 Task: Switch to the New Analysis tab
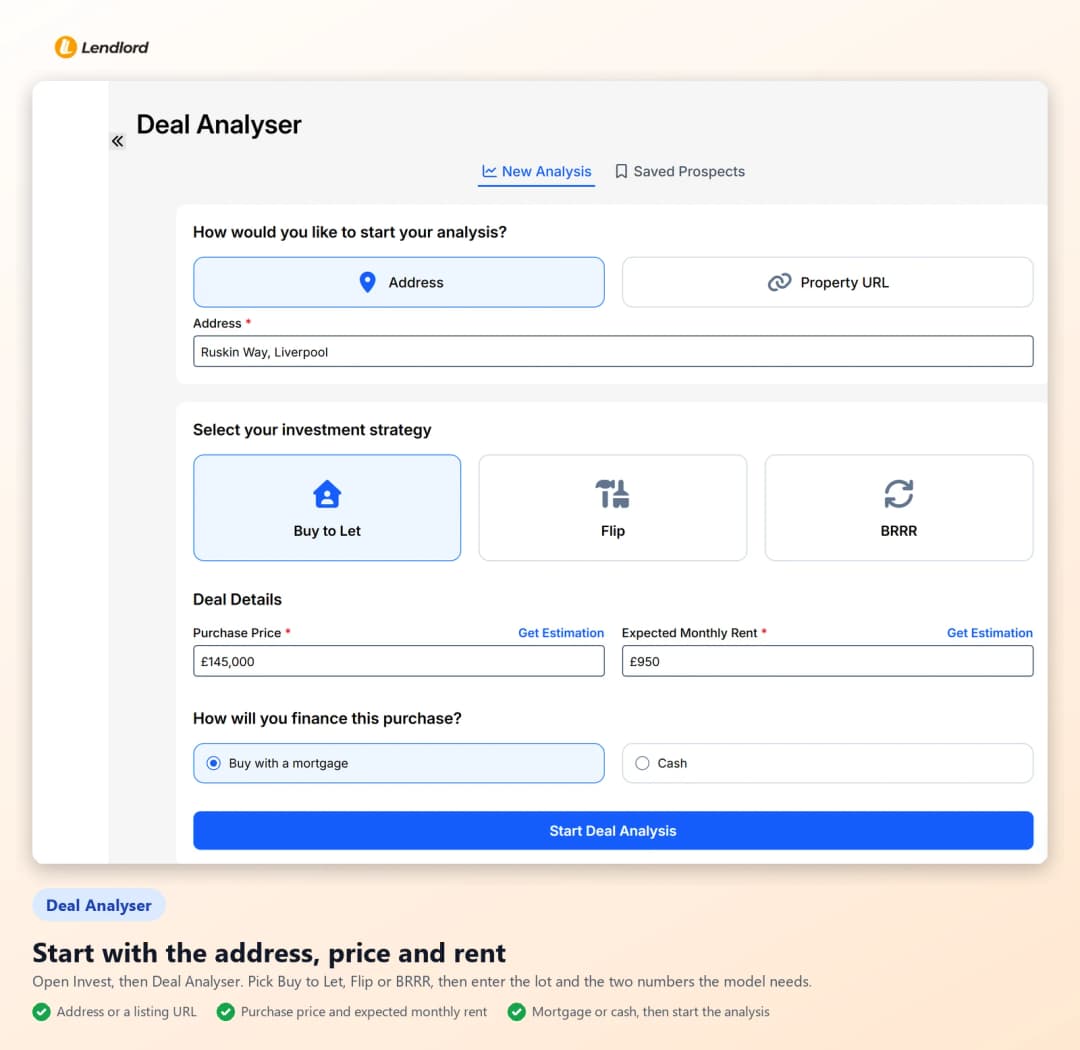(x=537, y=172)
